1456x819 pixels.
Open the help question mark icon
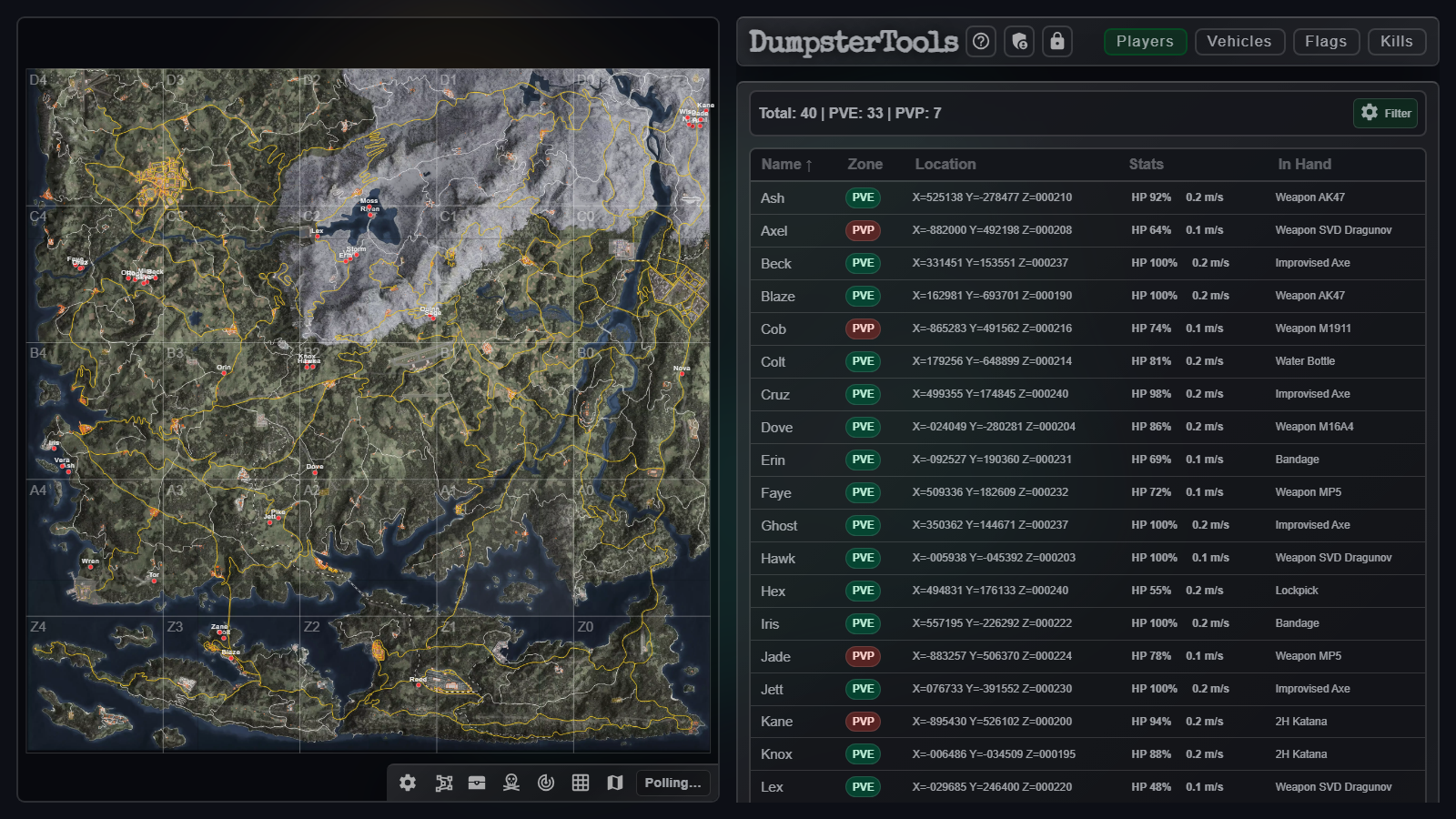click(x=981, y=41)
